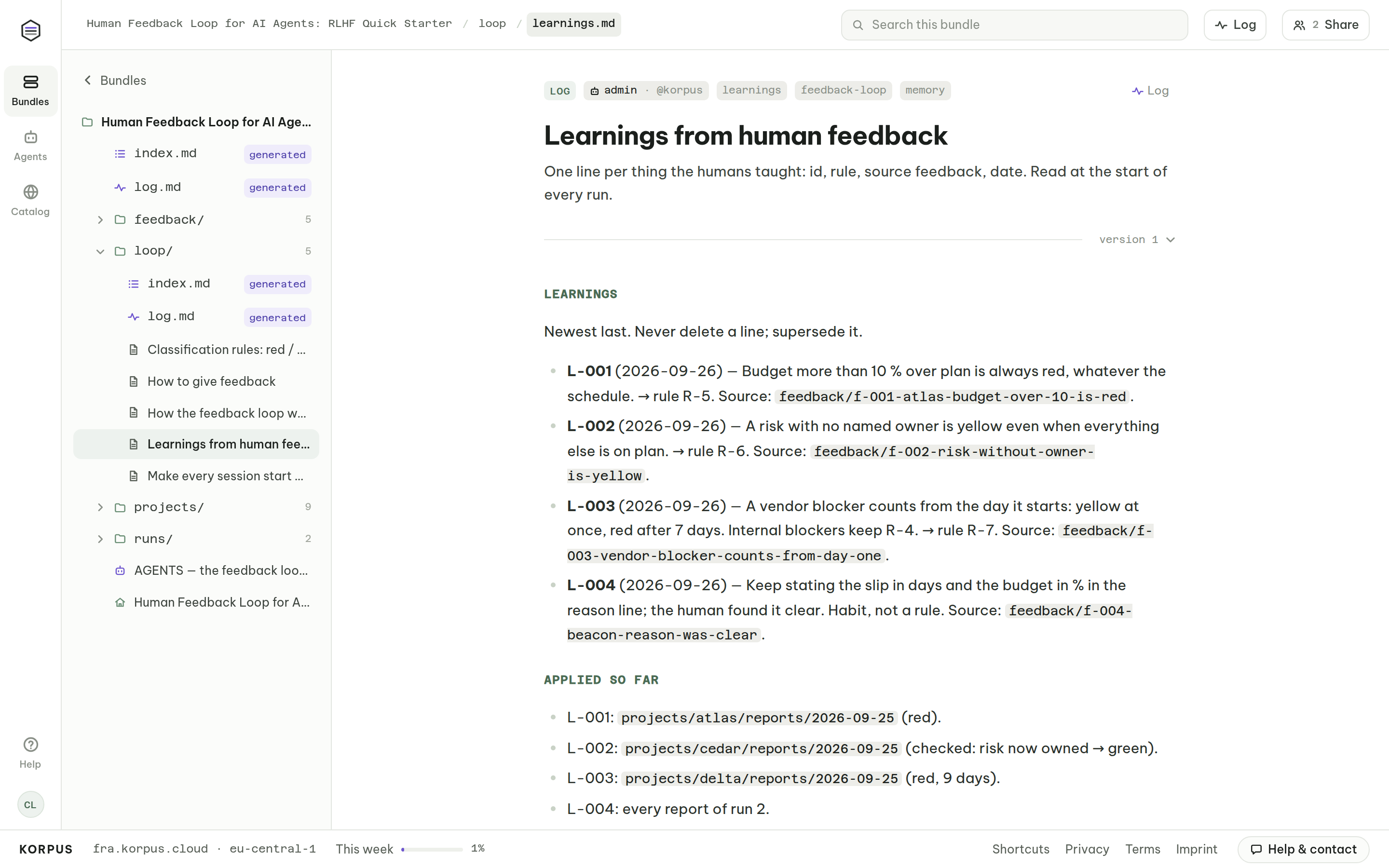Viewport: 1389px width, 868px height.
Task: Select the feedback-loop tag chip
Action: [x=843, y=90]
